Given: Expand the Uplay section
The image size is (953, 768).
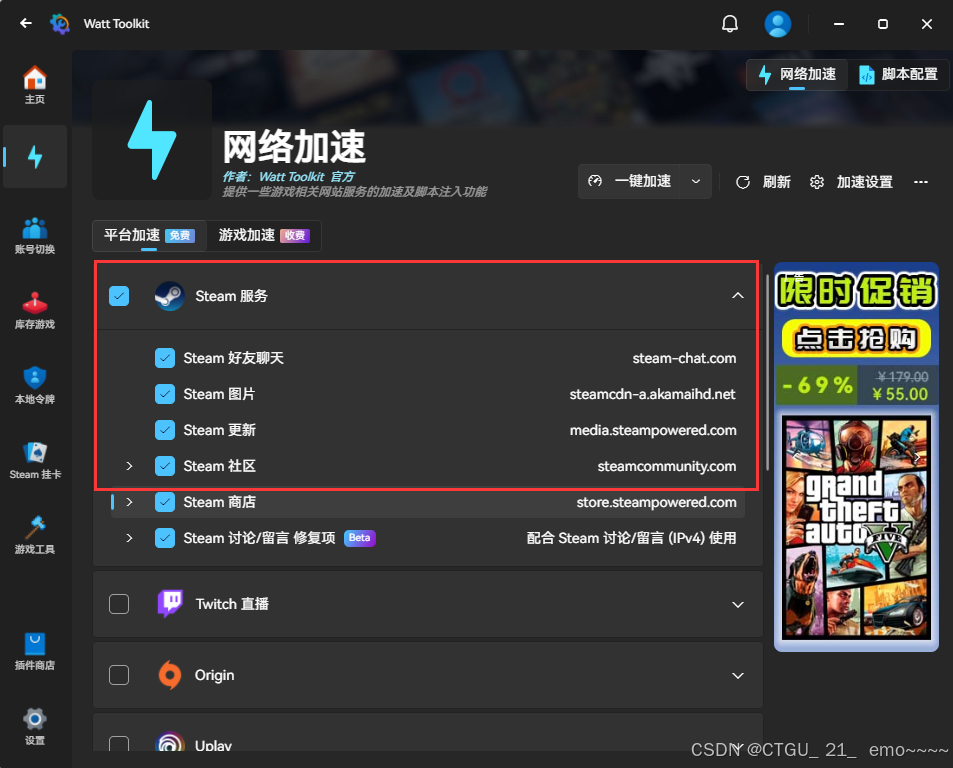Looking at the screenshot, I should click(x=738, y=746).
